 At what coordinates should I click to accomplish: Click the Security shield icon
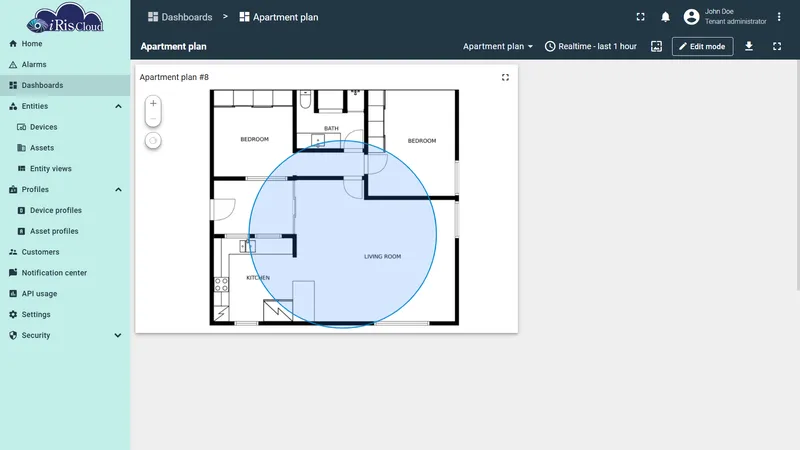(13, 335)
